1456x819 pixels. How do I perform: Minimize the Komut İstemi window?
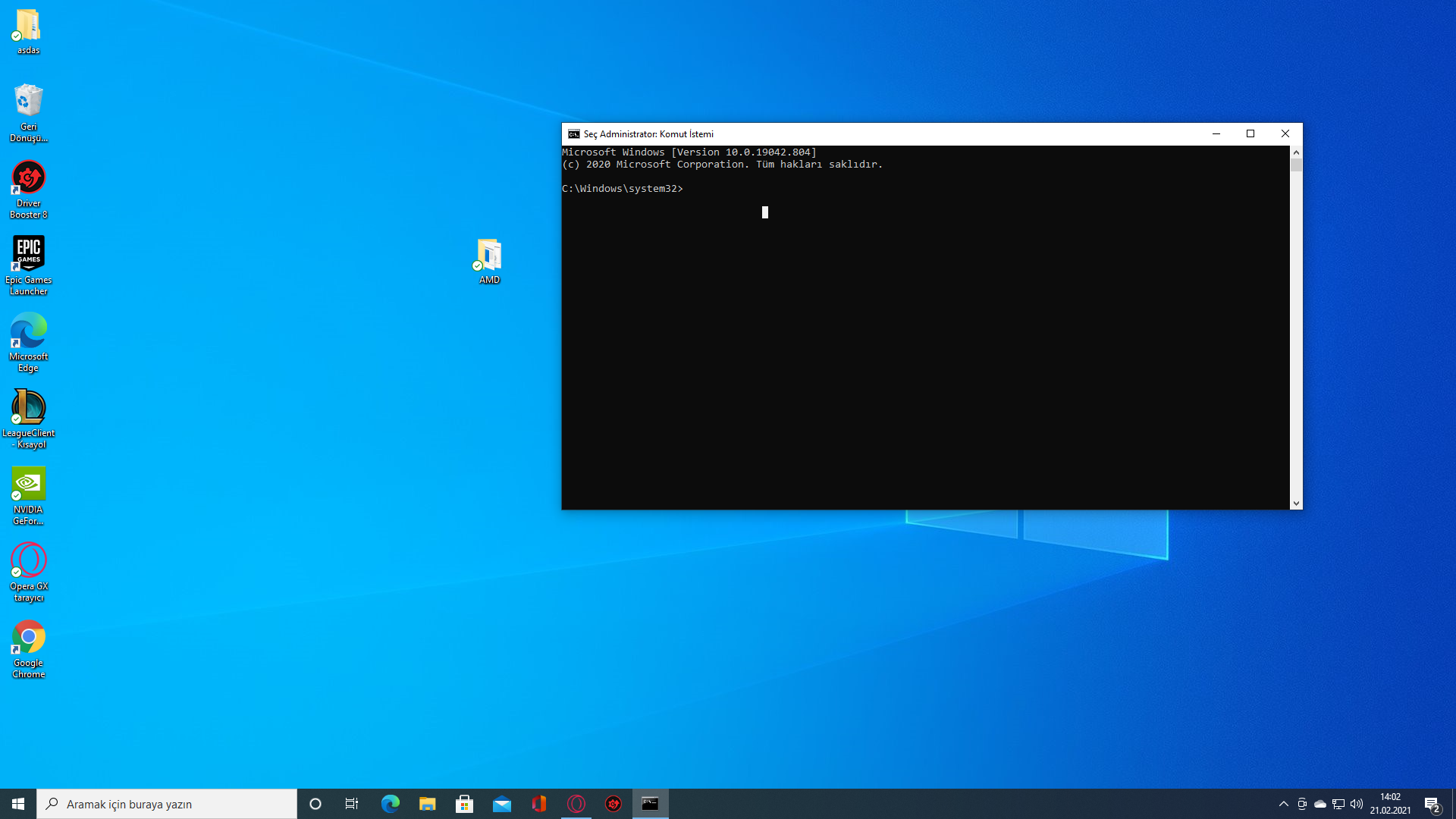(x=1216, y=134)
